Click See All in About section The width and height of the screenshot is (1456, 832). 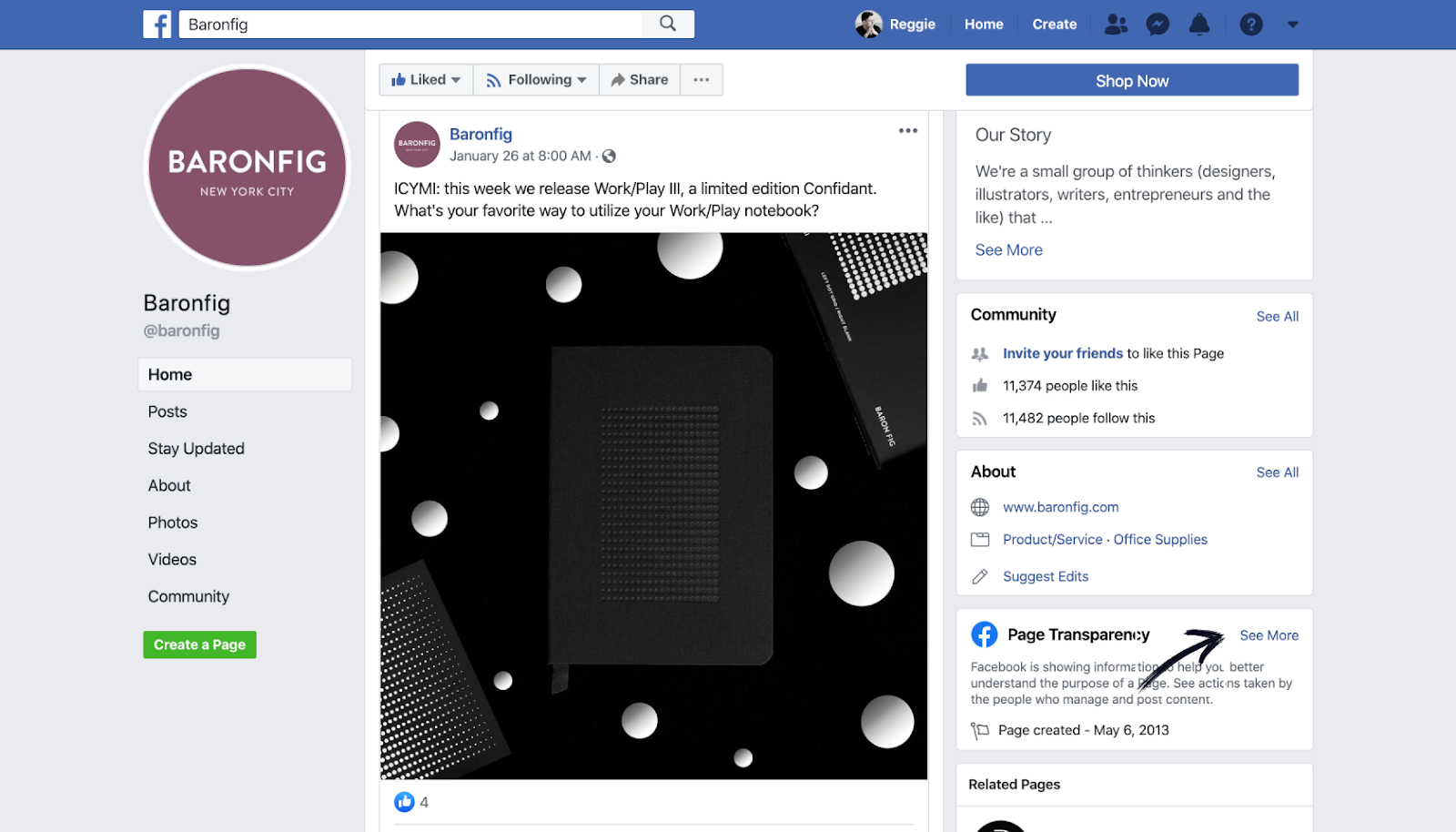tap(1278, 472)
